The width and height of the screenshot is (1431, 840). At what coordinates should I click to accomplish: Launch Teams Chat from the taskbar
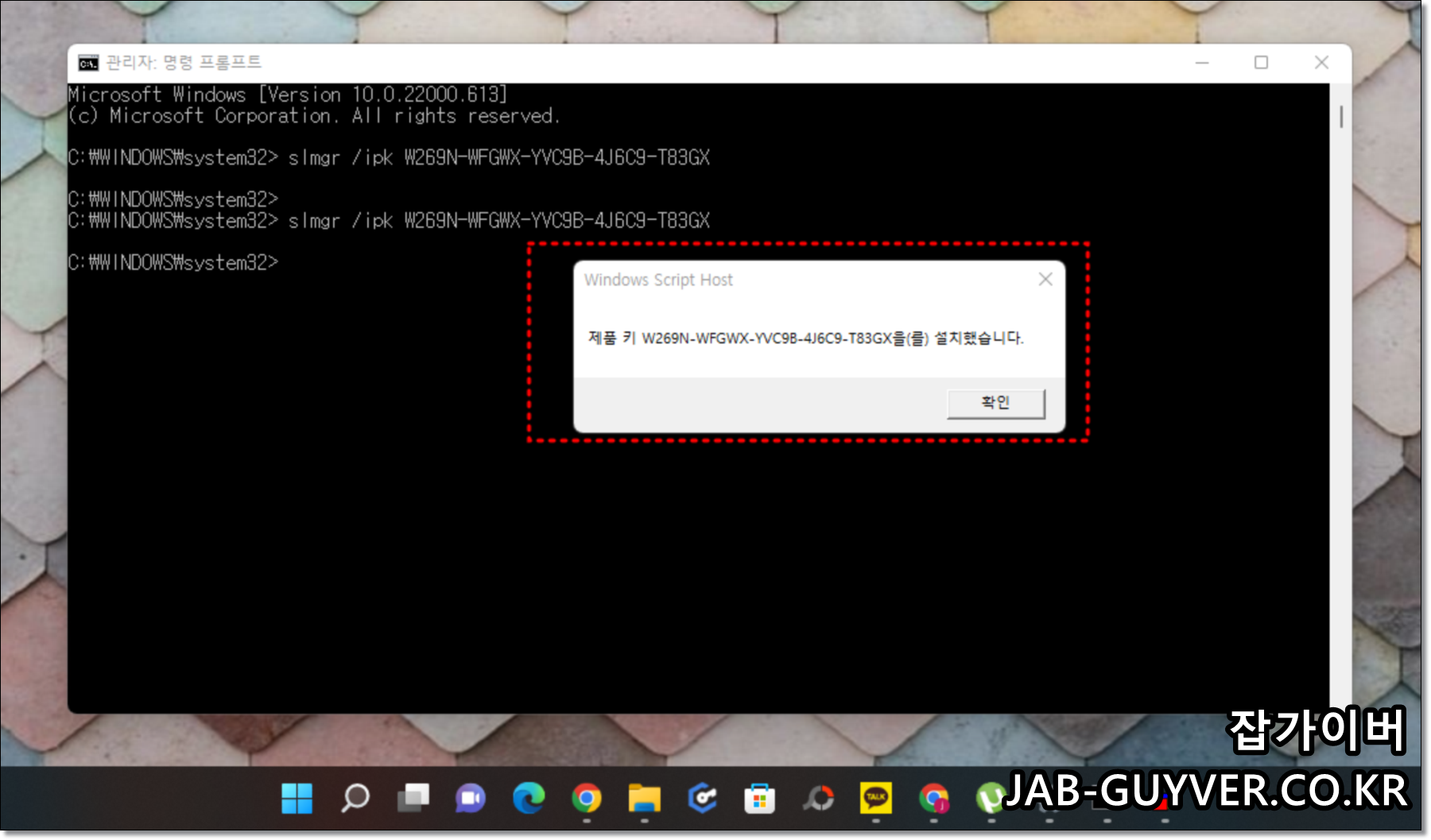pyautogui.click(x=471, y=798)
